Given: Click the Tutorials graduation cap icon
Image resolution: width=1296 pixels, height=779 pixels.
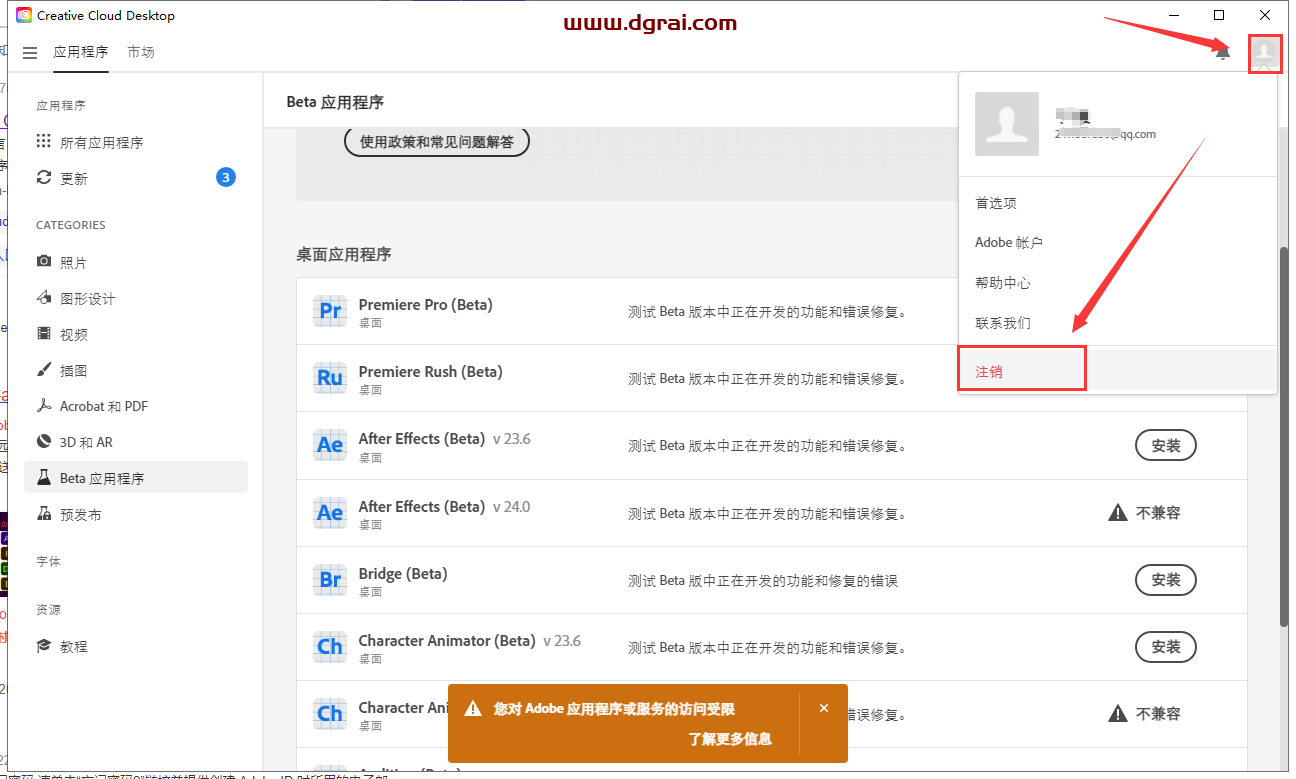Looking at the screenshot, I should tap(44, 645).
